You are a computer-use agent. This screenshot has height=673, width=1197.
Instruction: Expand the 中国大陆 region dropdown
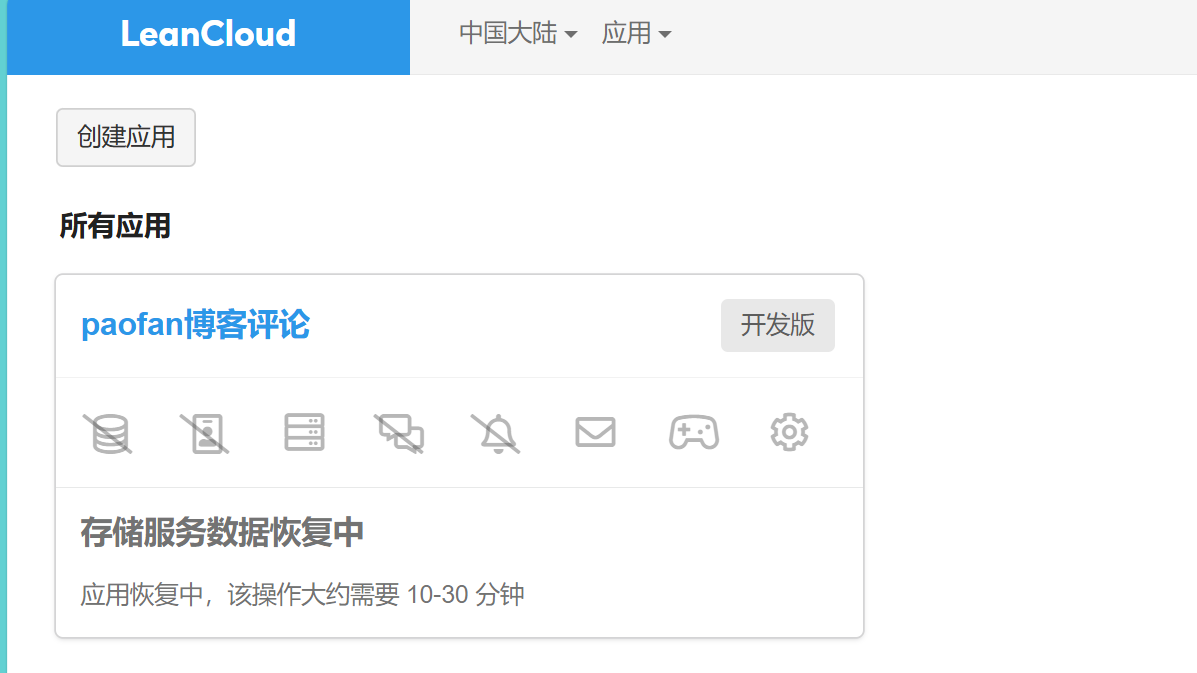[518, 34]
